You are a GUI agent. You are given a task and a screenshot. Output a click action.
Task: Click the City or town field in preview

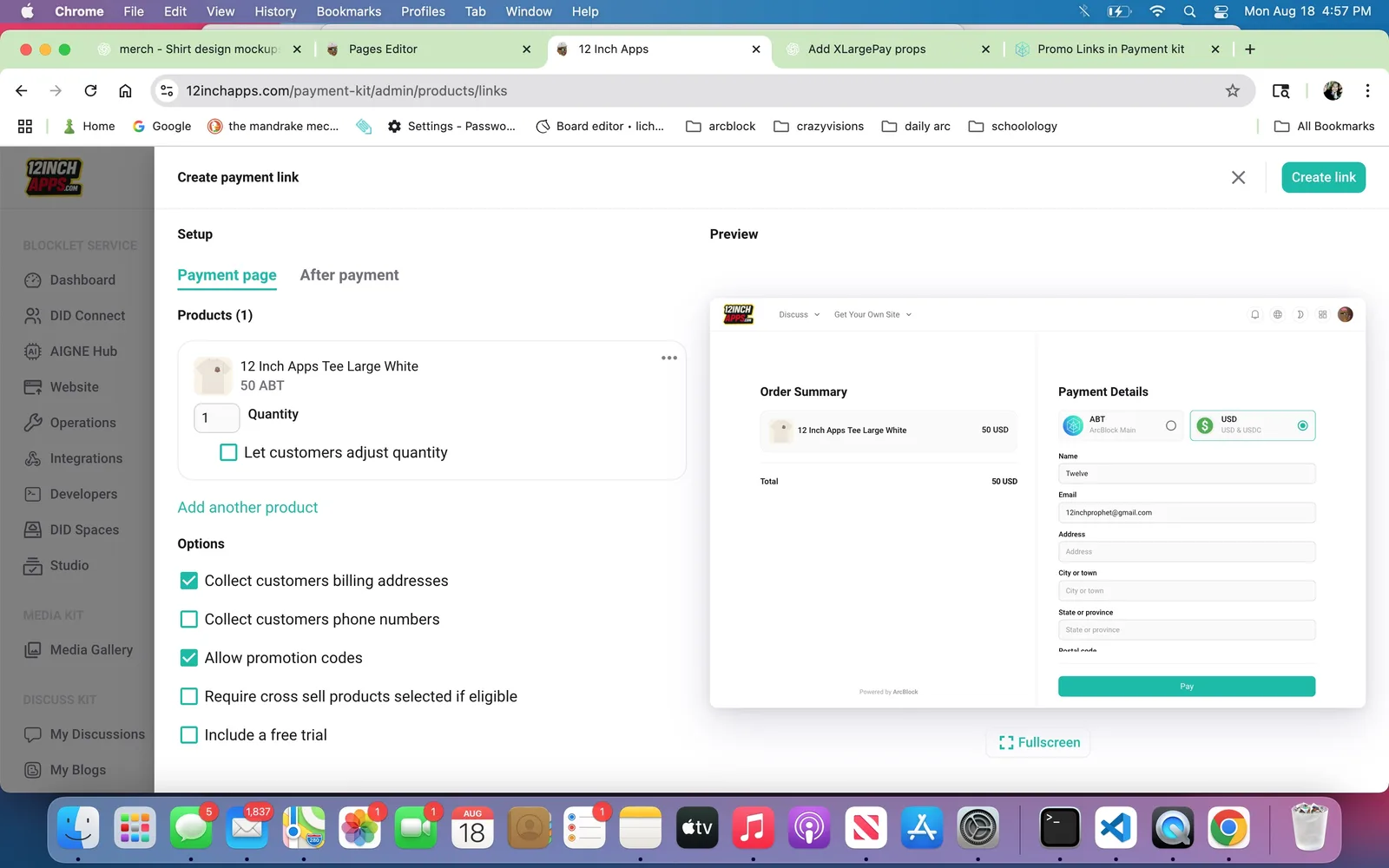pyautogui.click(x=1187, y=591)
